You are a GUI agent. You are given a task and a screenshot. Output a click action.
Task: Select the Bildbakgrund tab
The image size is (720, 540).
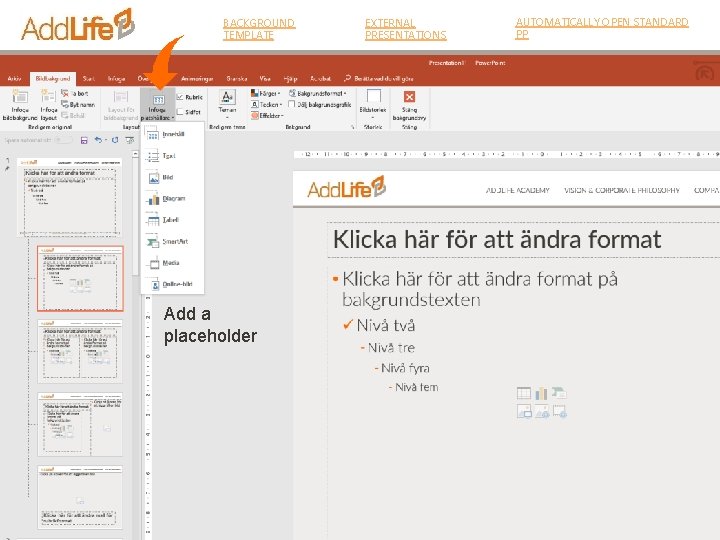[53, 79]
